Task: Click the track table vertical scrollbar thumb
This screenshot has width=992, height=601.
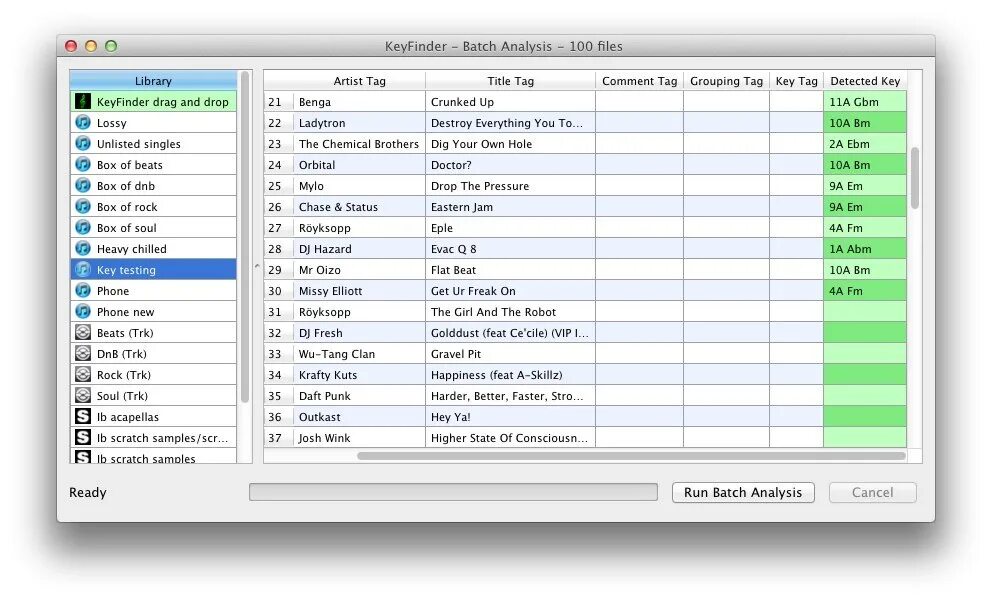Action: pos(915,178)
